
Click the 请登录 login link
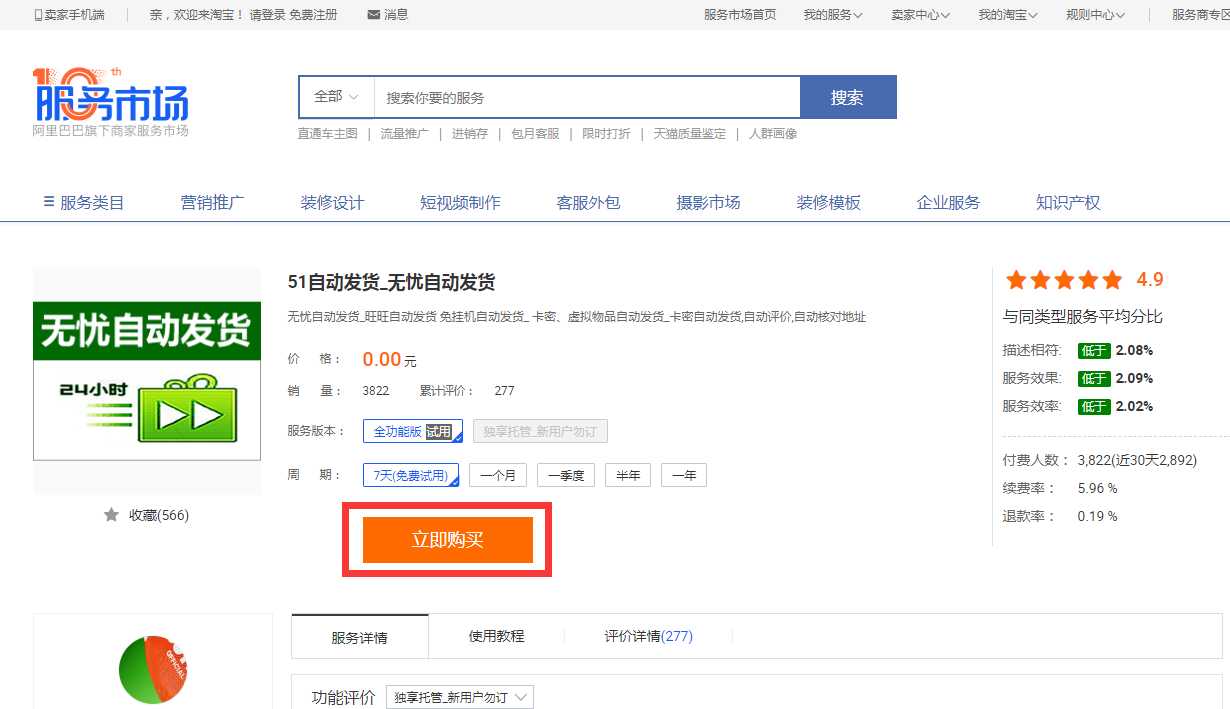click(267, 15)
